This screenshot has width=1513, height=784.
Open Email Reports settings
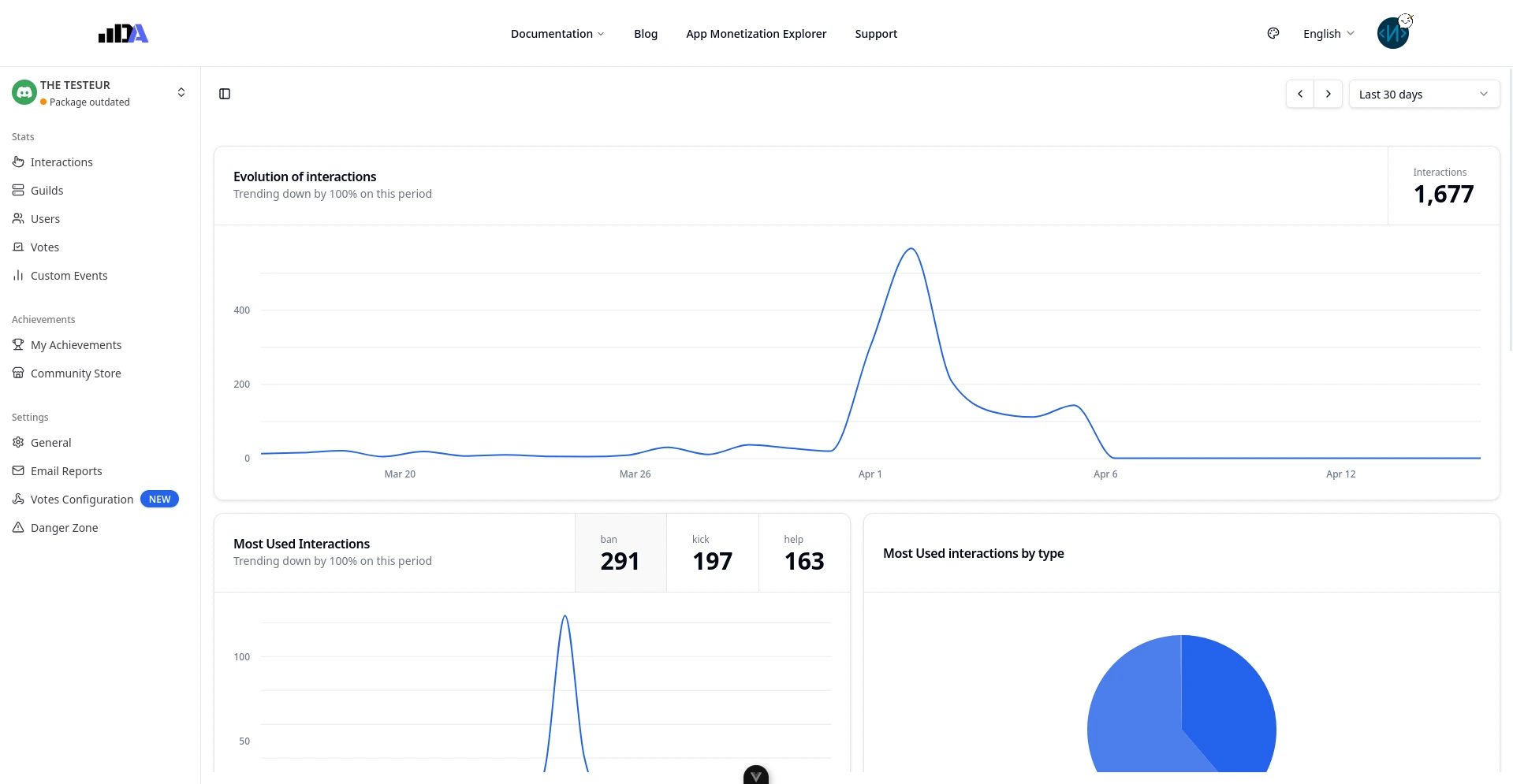(66, 470)
